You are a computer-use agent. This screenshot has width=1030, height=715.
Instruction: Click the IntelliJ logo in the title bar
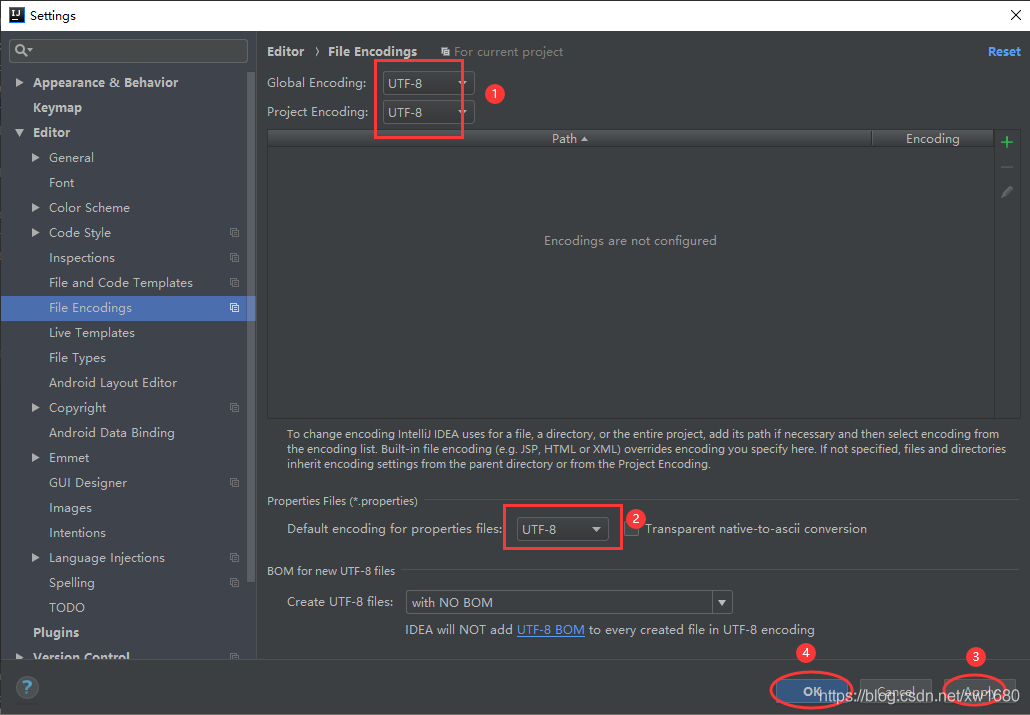pyautogui.click(x=16, y=15)
